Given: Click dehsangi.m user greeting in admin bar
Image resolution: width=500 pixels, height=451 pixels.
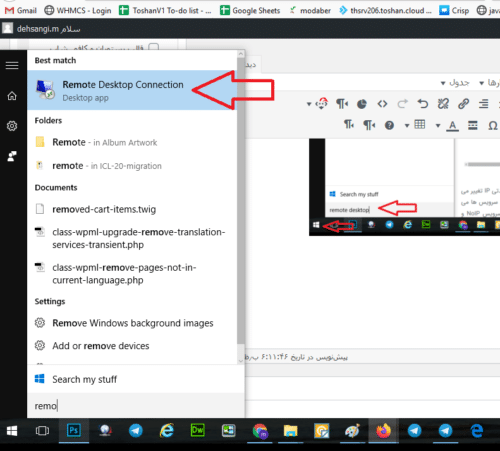Looking at the screenshot, I should click(41, 29).
